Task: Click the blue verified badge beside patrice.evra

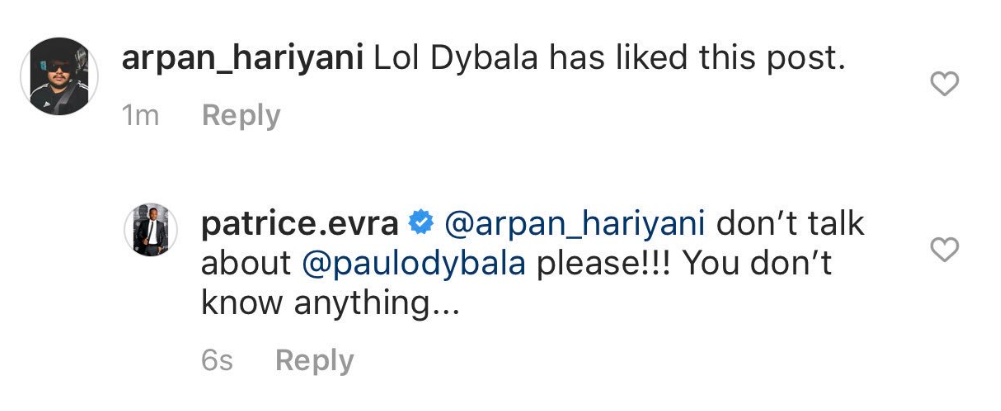Action: (421, 224)
